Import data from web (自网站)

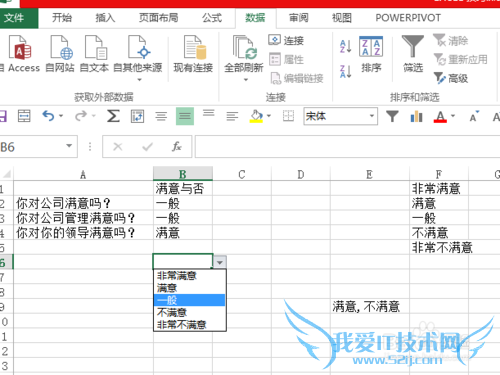click(x=60, y=53)
